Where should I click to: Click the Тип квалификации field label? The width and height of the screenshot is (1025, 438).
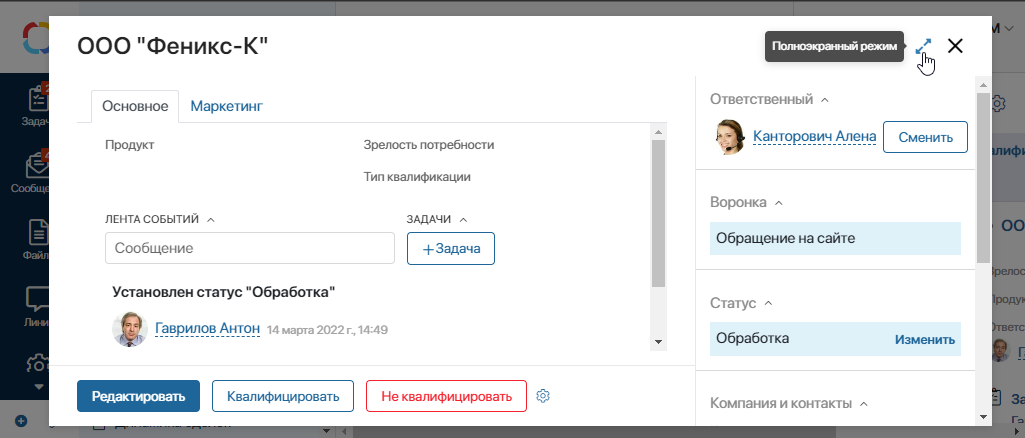(x=417, y=177)
